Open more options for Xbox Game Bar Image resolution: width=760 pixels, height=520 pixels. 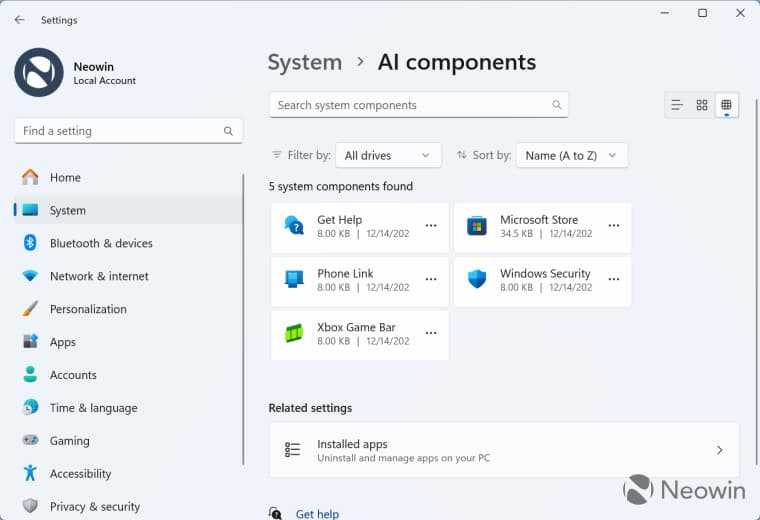point(431,334)
